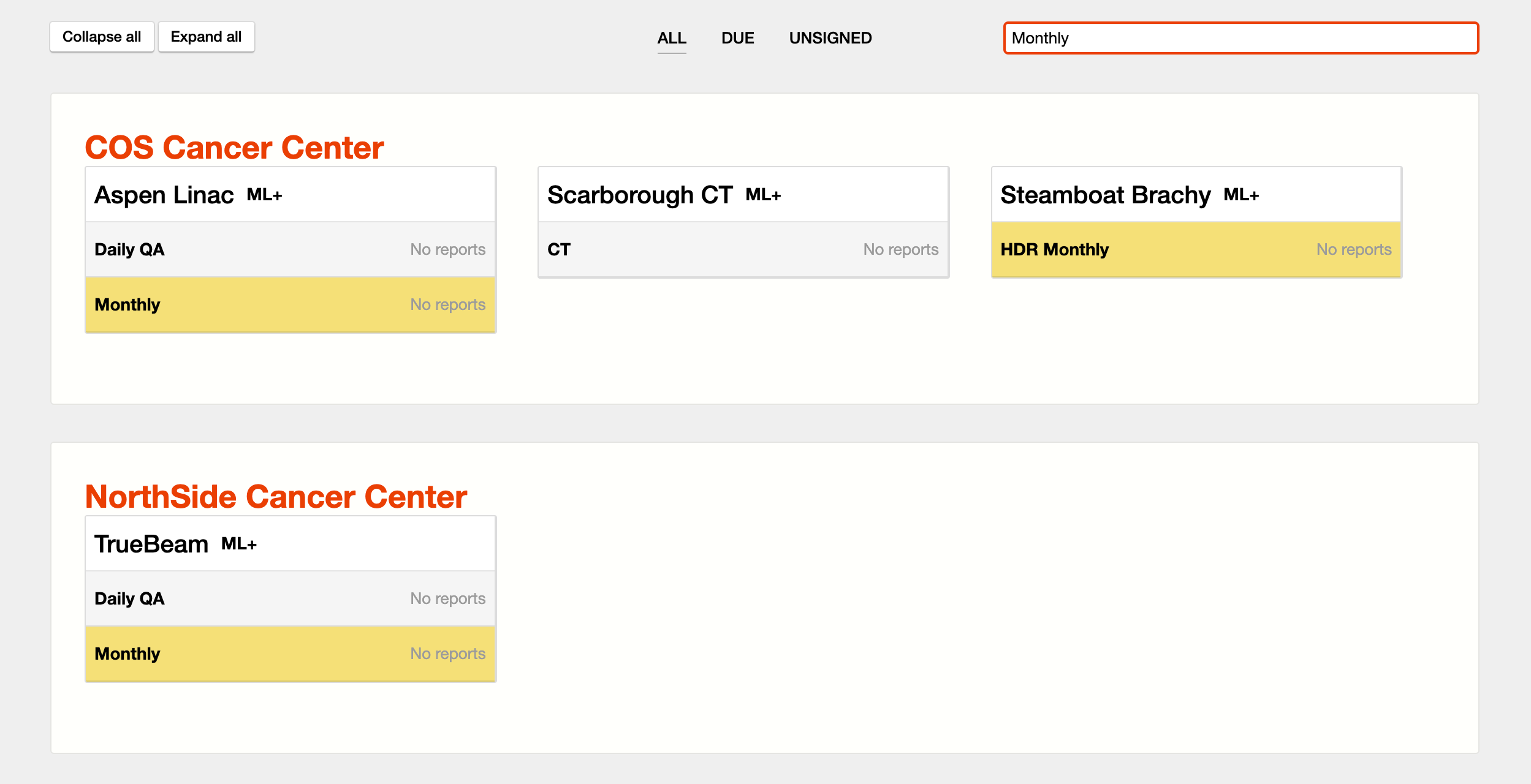Click the search field containing Monthly
The height and width of the screenshot is (784, 1531).
coord(1240,38)
